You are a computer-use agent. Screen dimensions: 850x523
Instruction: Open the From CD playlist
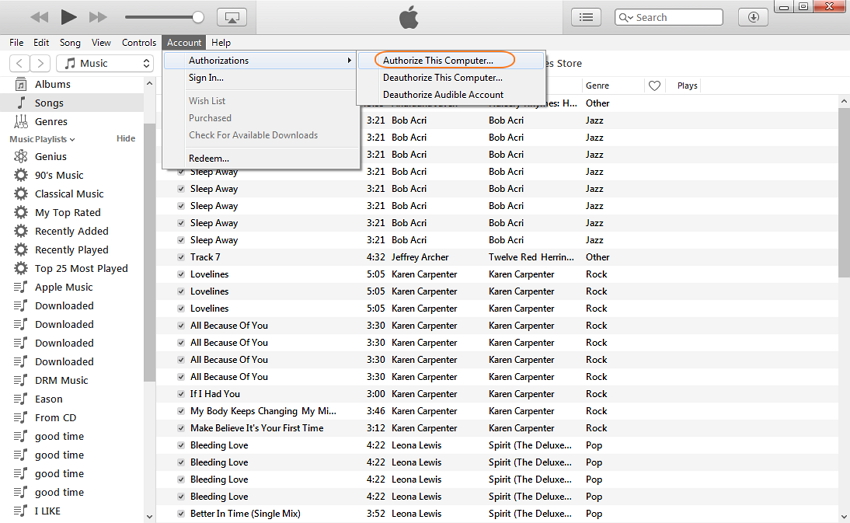point(55,418)
